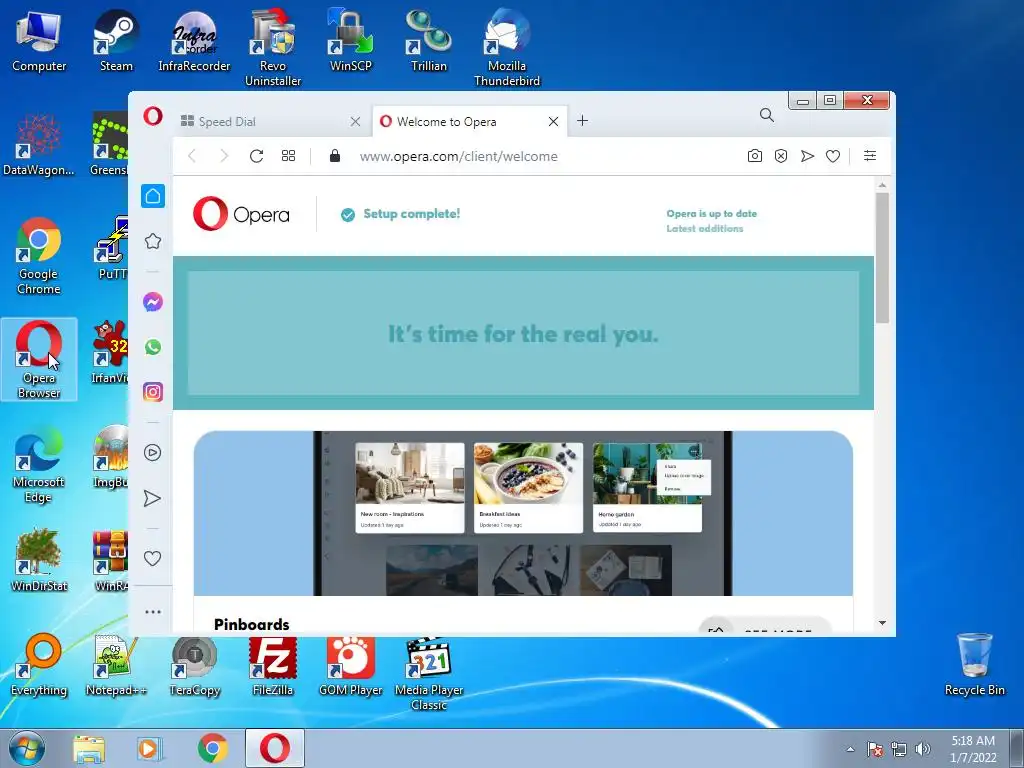This screenshot has width=1024, height=768.
Task: Click the Opera is up to date link
Action: [x=711, y=214]
